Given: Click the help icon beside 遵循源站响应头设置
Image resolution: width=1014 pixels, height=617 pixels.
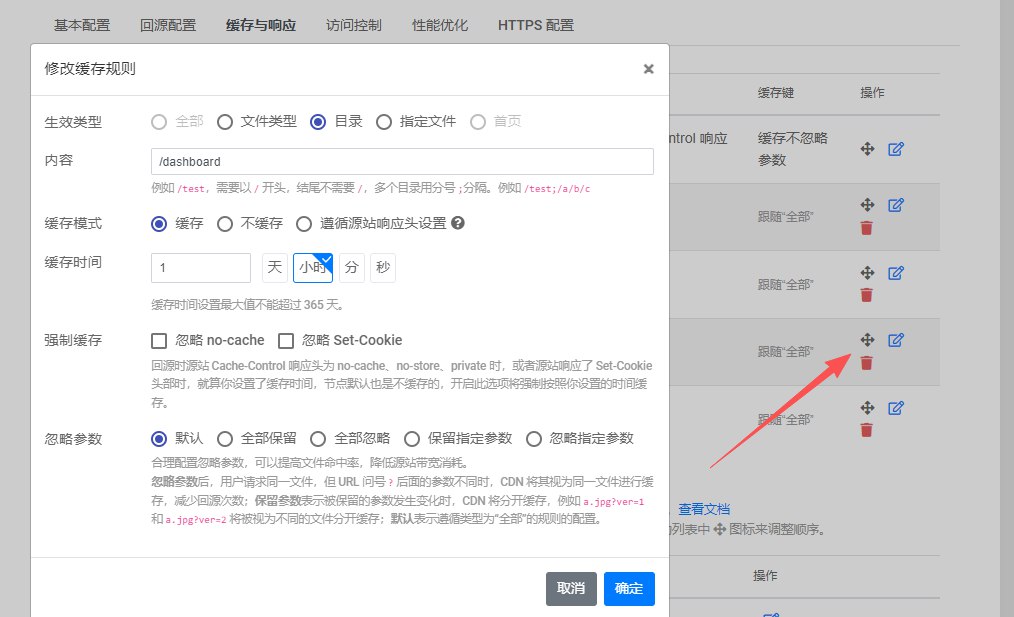Looking at the screenshot, I should pyautogui.click(x=458, y=224).
